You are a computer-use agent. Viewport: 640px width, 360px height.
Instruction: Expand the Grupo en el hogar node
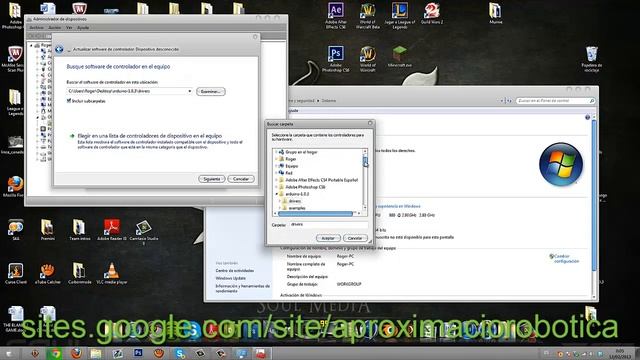276,152
